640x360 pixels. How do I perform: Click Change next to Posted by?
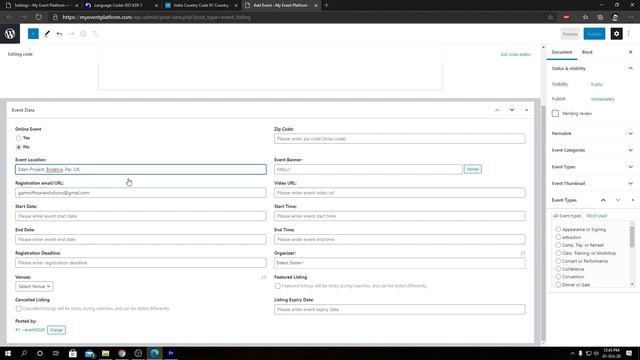pyautogui.click(x=56, y=330)
